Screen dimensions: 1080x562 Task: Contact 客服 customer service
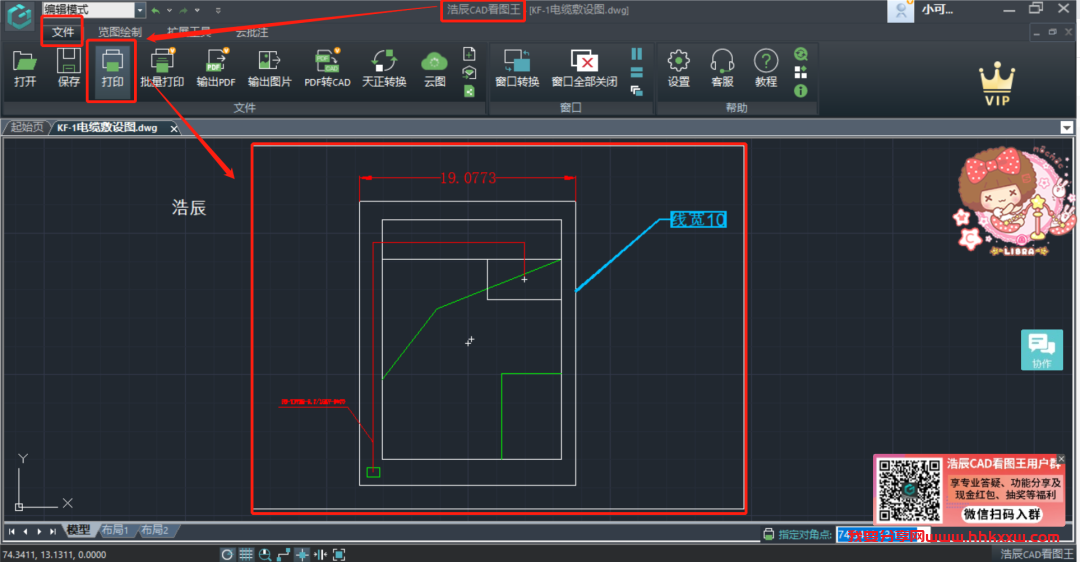point(722,68)
